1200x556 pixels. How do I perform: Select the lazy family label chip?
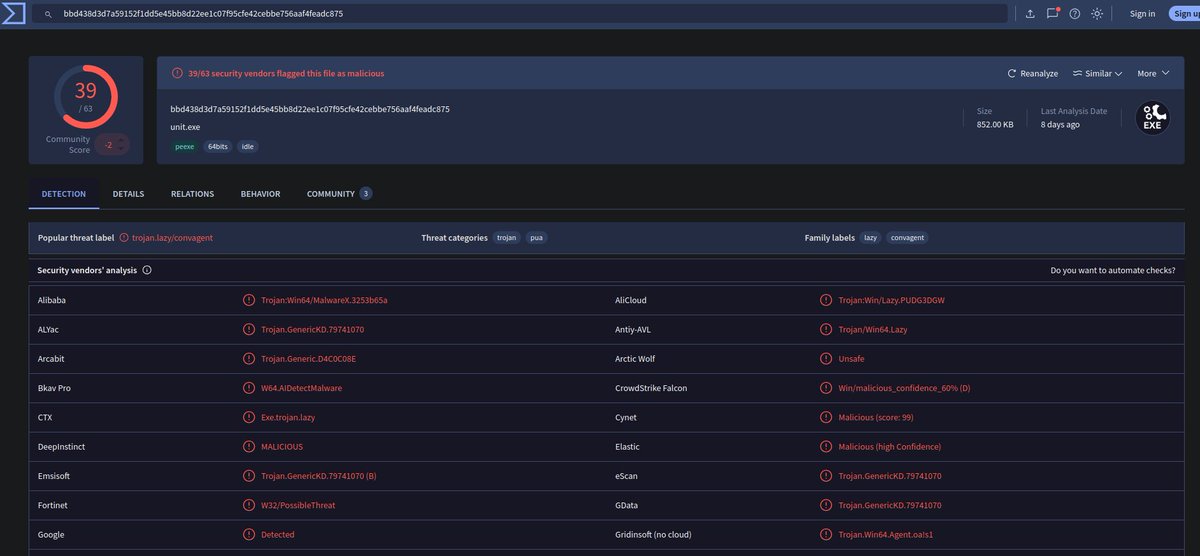pyautogui.click(x=871, y=238)
